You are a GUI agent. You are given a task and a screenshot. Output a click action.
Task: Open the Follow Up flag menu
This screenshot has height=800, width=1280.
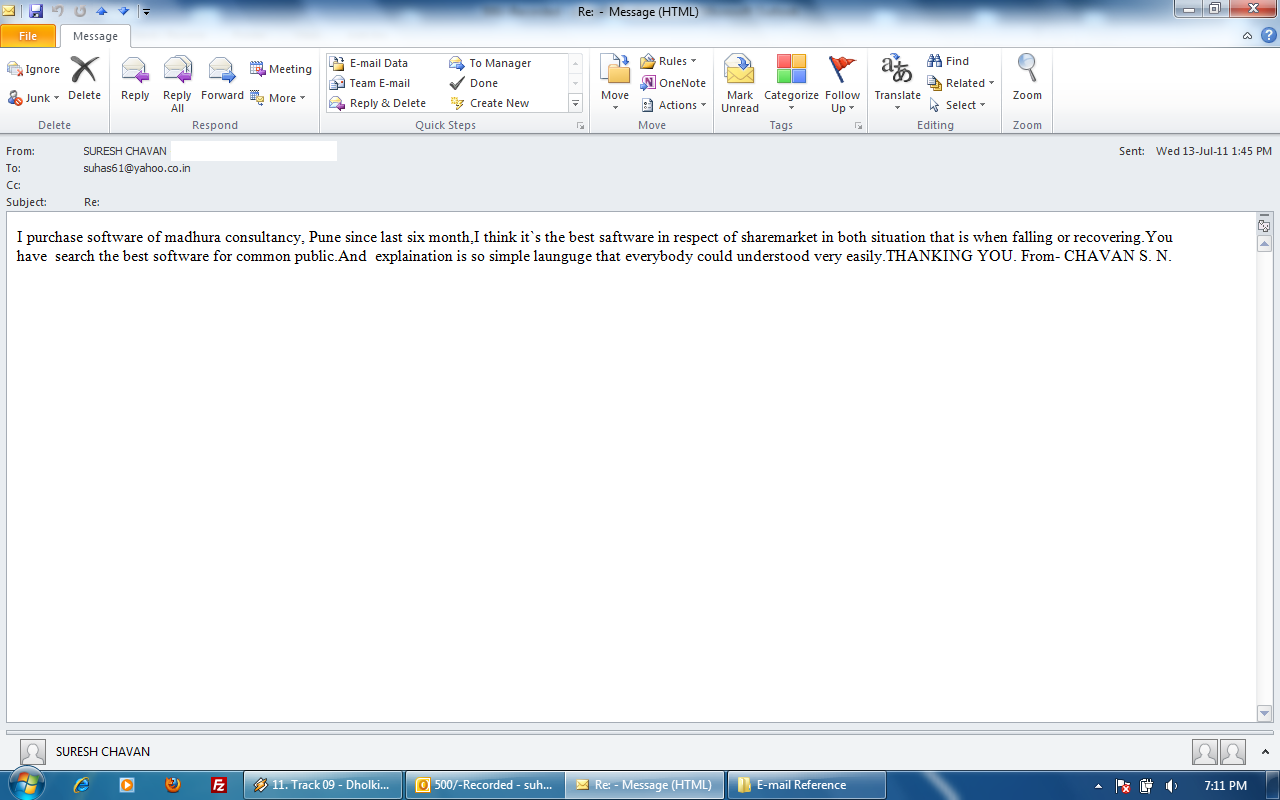click(x=842, y=84)
